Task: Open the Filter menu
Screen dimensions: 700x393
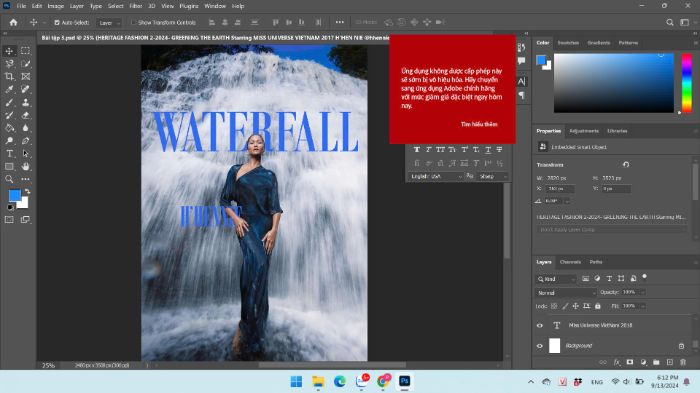Action: point(135,6)
